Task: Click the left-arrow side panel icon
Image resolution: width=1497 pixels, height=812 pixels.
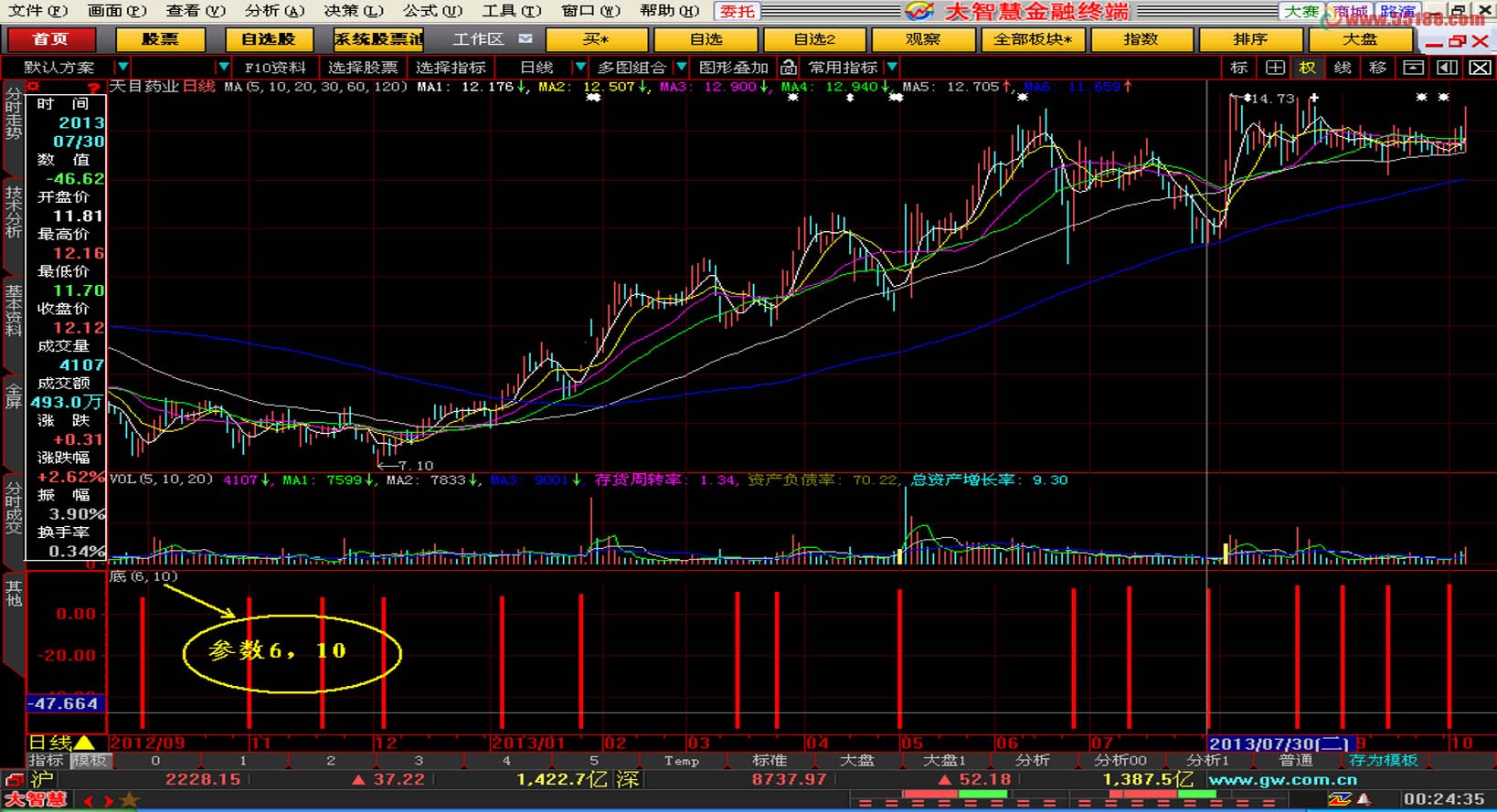Action: tap(1447, 68)
